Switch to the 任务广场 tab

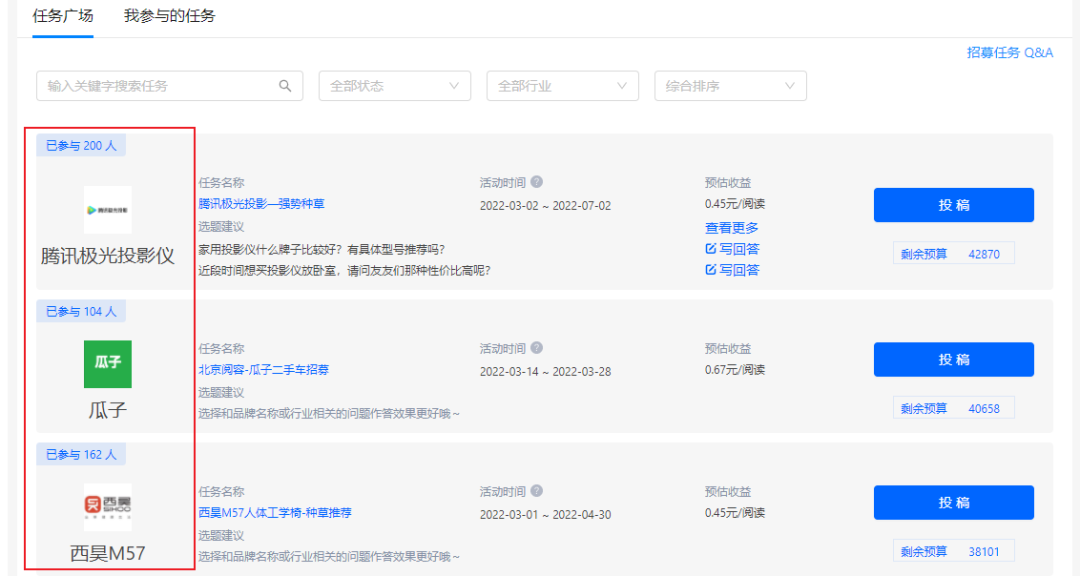[x=63, y=16]
